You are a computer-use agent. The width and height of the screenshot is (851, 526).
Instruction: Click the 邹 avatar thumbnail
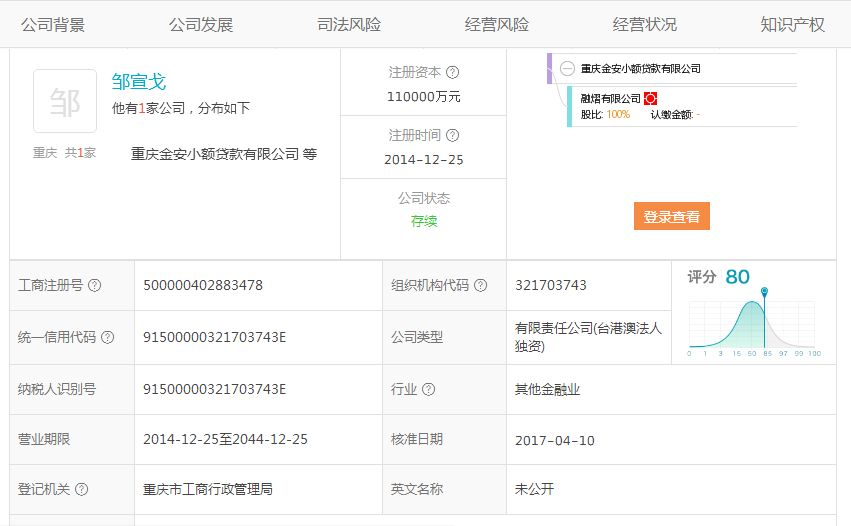tap(65, 101)
